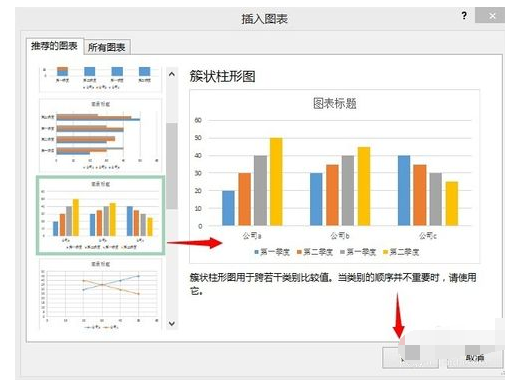Click the 图表标题 in the preview

[x=335, y=103]
